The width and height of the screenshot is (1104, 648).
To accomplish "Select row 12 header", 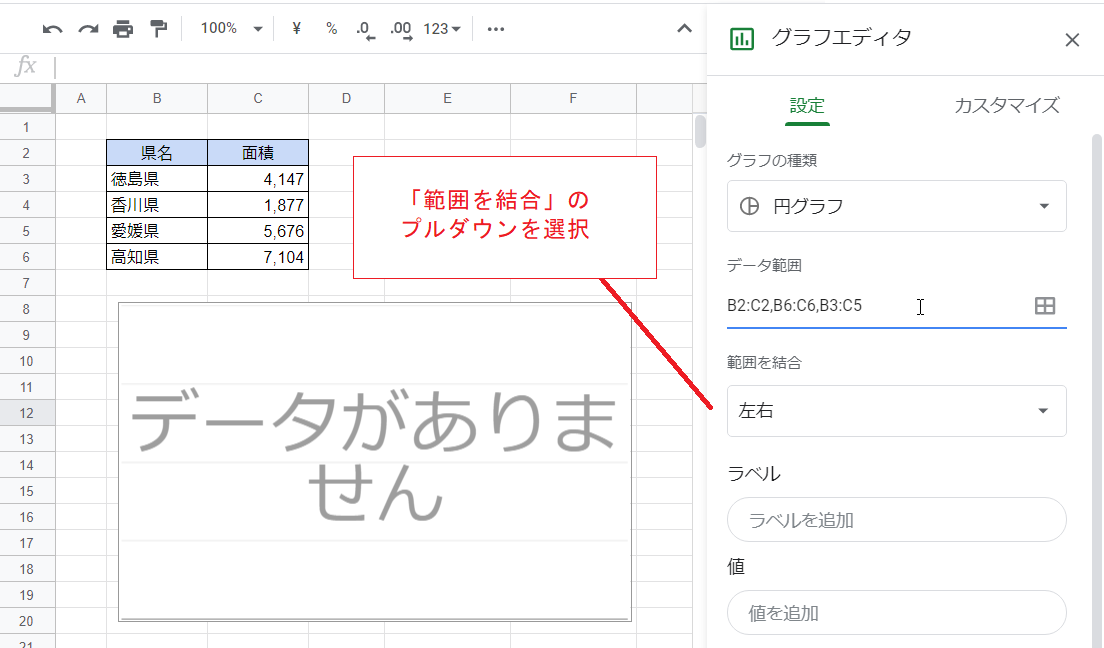I will (x=27, y=413).
